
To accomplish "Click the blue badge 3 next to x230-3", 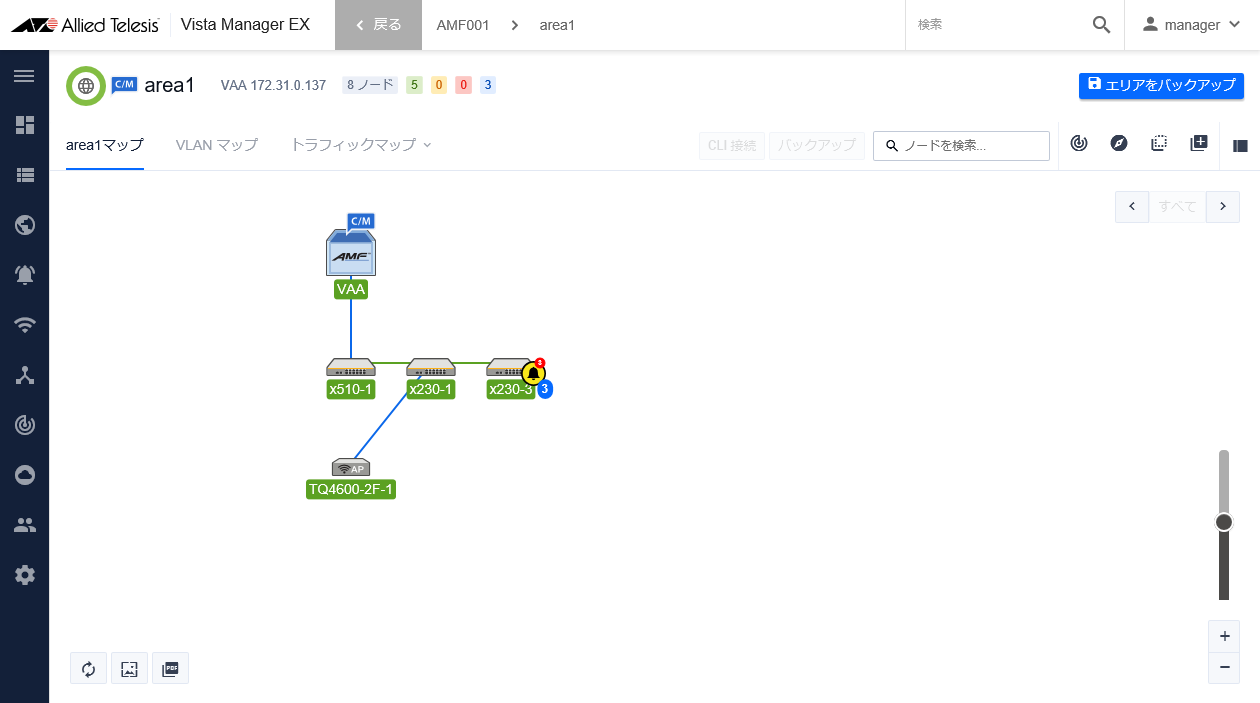I will (x=545, y=390).
